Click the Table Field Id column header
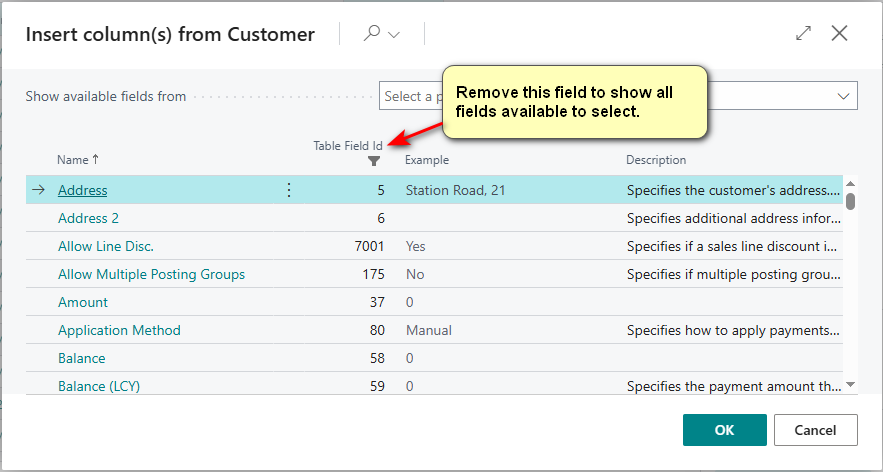Screen dimensions: 883x472 coord(347,146)
